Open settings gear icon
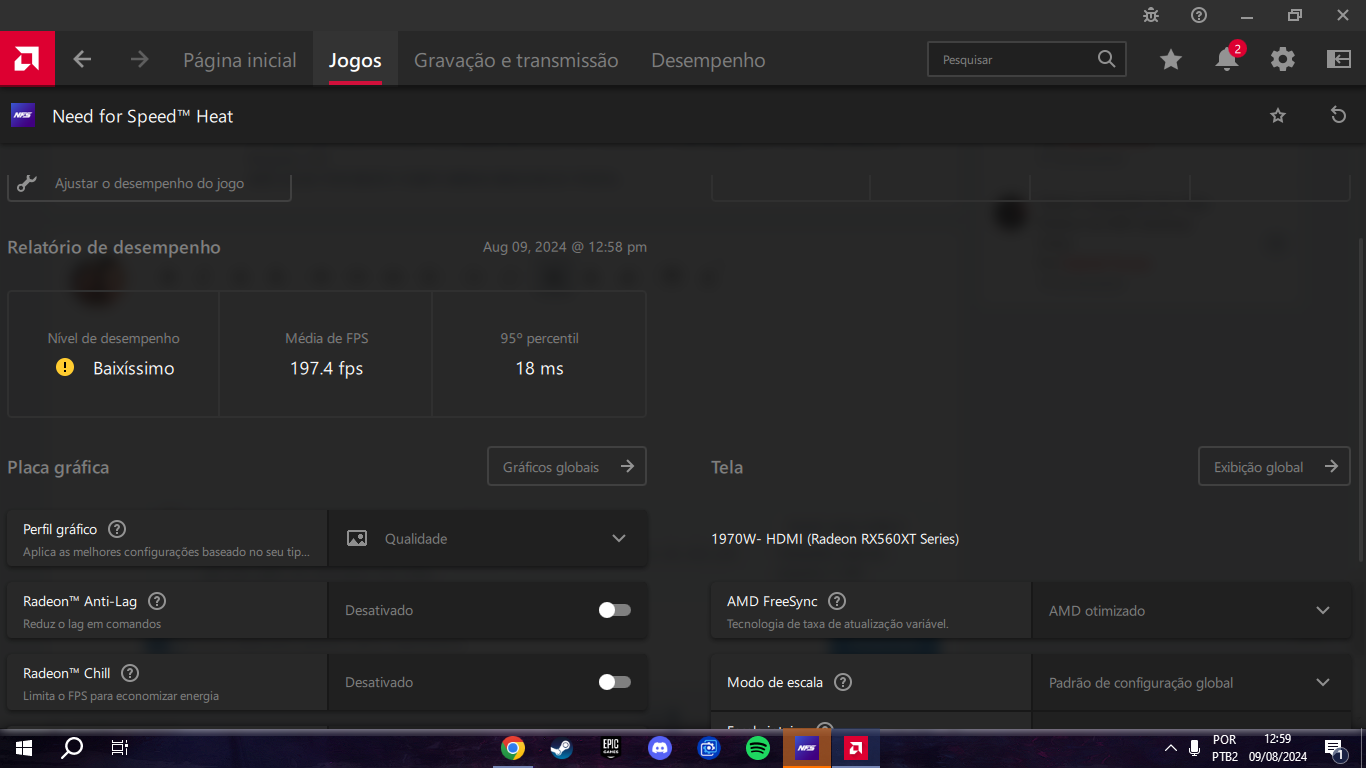The image size is (1366, 768). (1283, 59)
